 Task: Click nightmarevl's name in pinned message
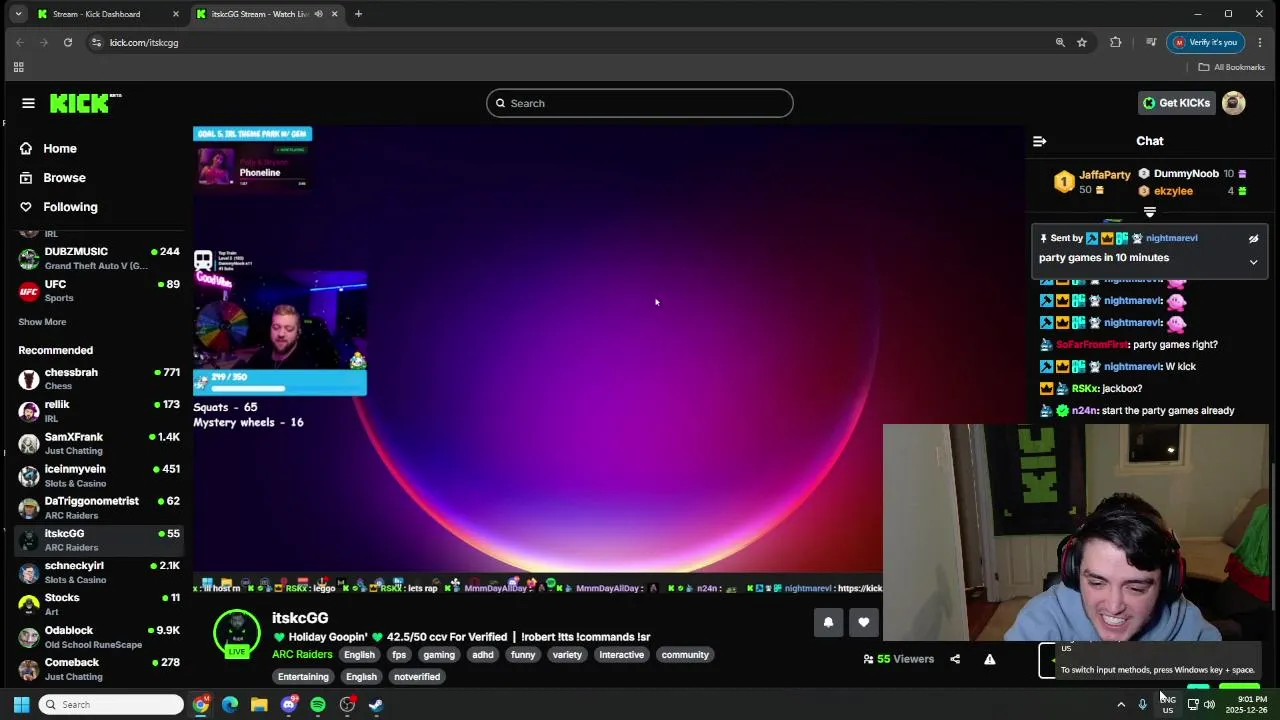click(x=1172, y=238)
